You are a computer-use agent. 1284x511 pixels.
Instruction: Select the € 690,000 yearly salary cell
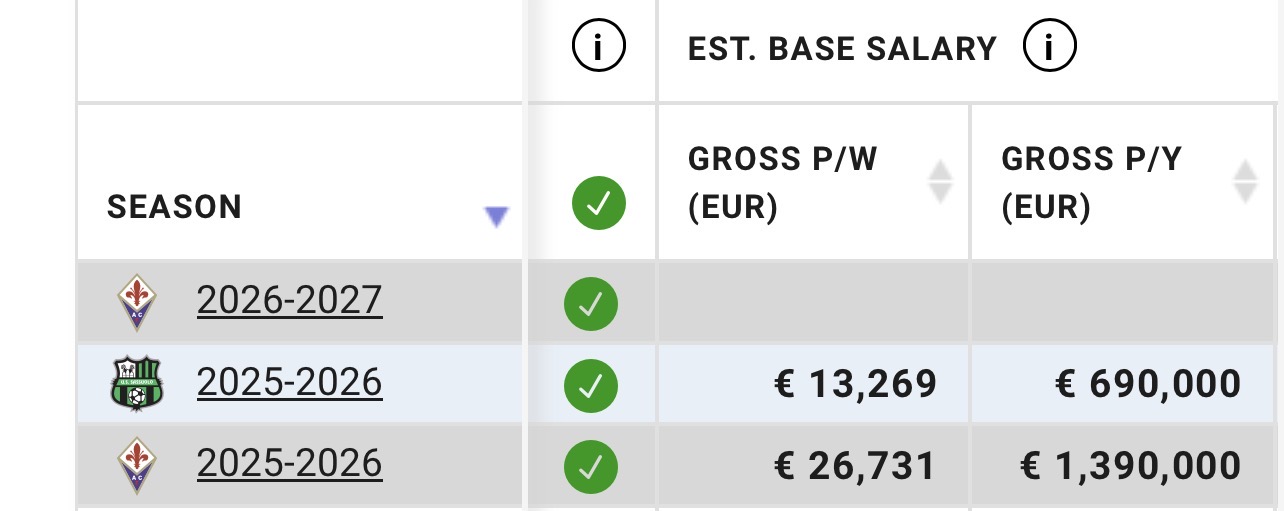tap(1148, 384)
